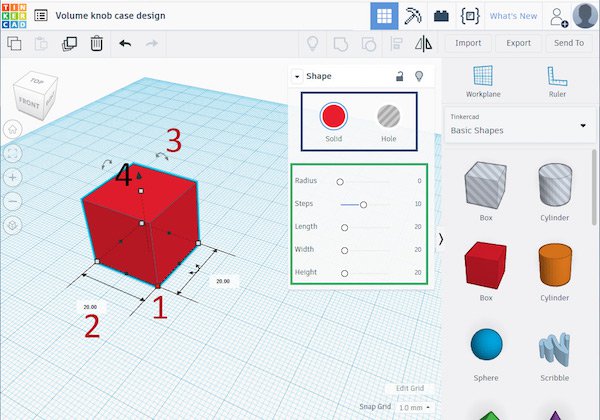
Task: Click the Export button
Action: (x=518, y=43)
